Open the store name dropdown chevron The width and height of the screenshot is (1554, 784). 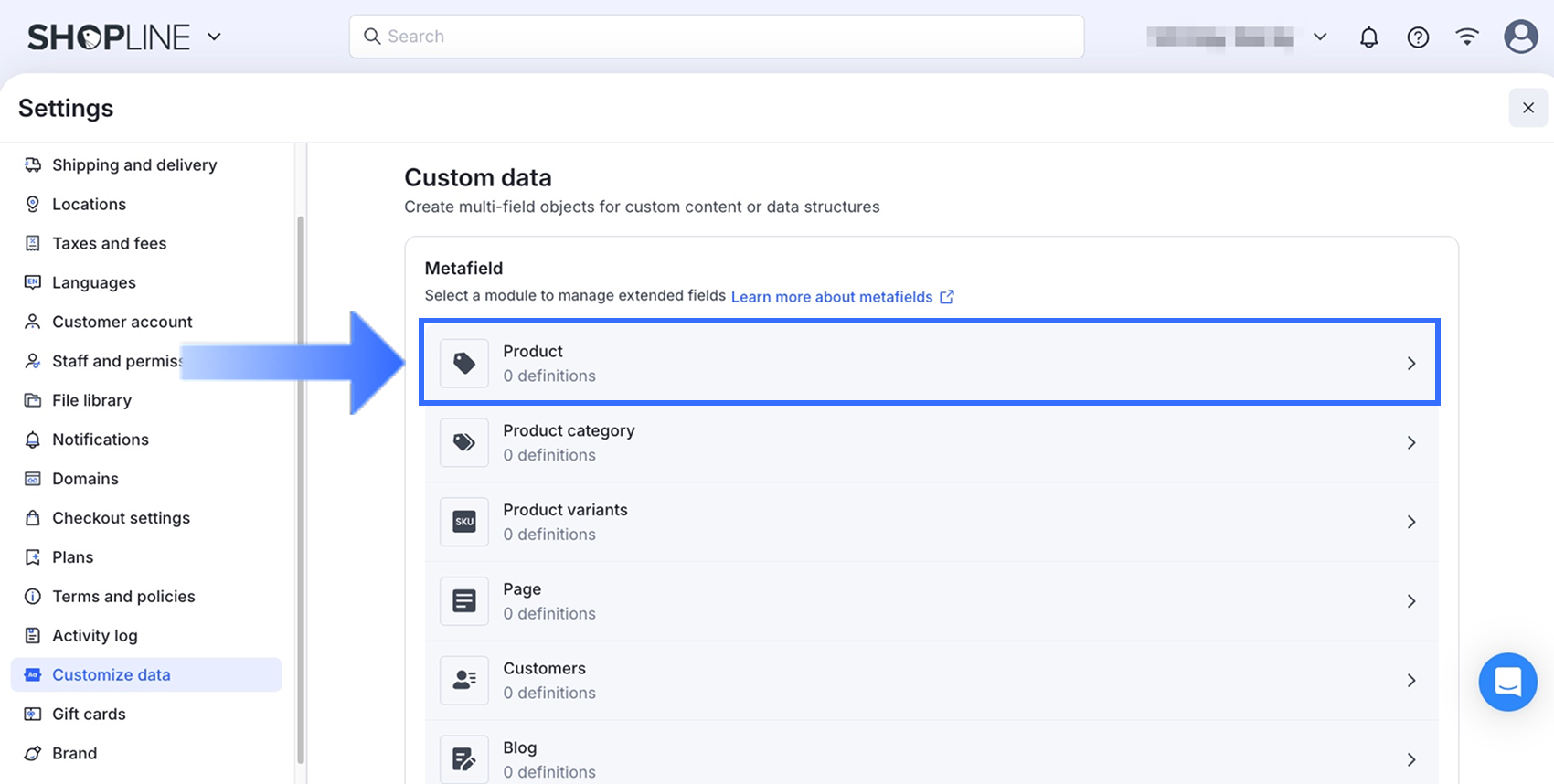pyautogui.click(x=1320, y=37)
